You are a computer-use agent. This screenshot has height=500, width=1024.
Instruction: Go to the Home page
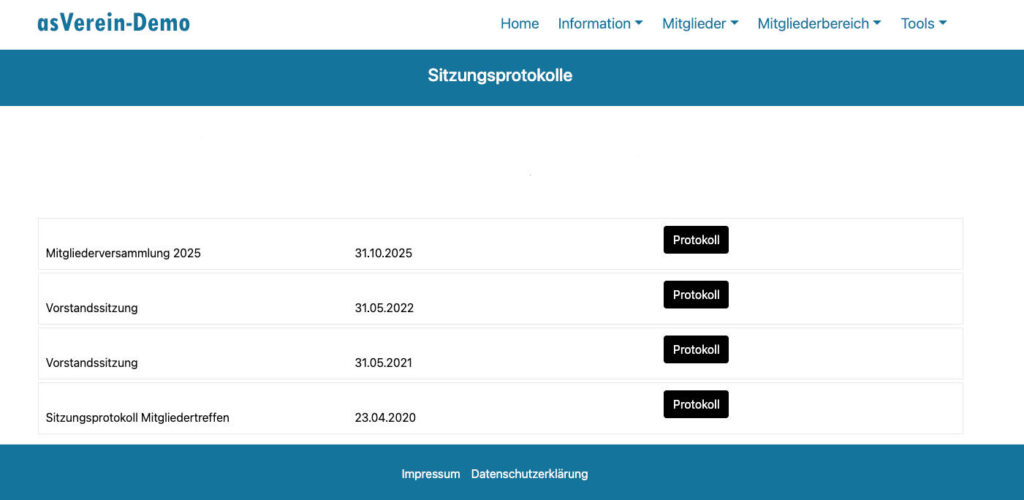coord(519,24)
